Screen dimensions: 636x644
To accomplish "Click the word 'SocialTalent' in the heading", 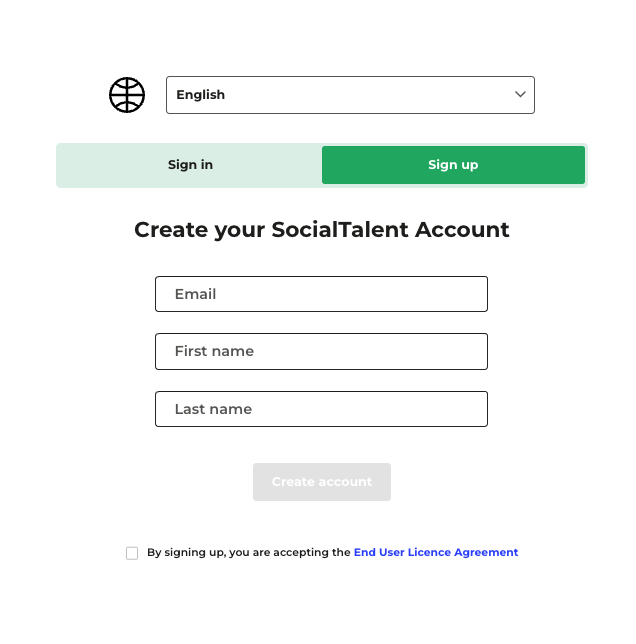I will coord(339,230).
